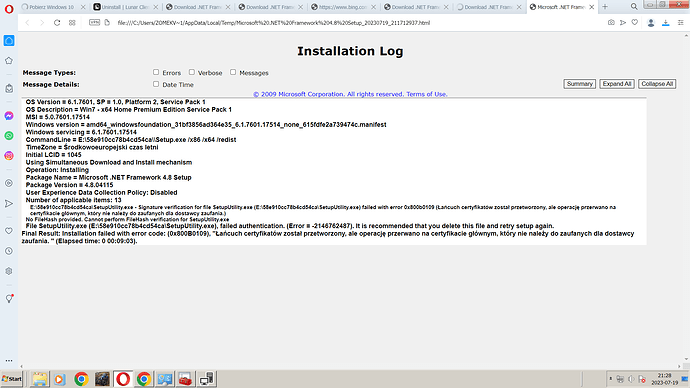Open the Speed Dial grid icon
The height and width of the screenshot is (388, 690).
pyautogui.click(x=72, y=22)
